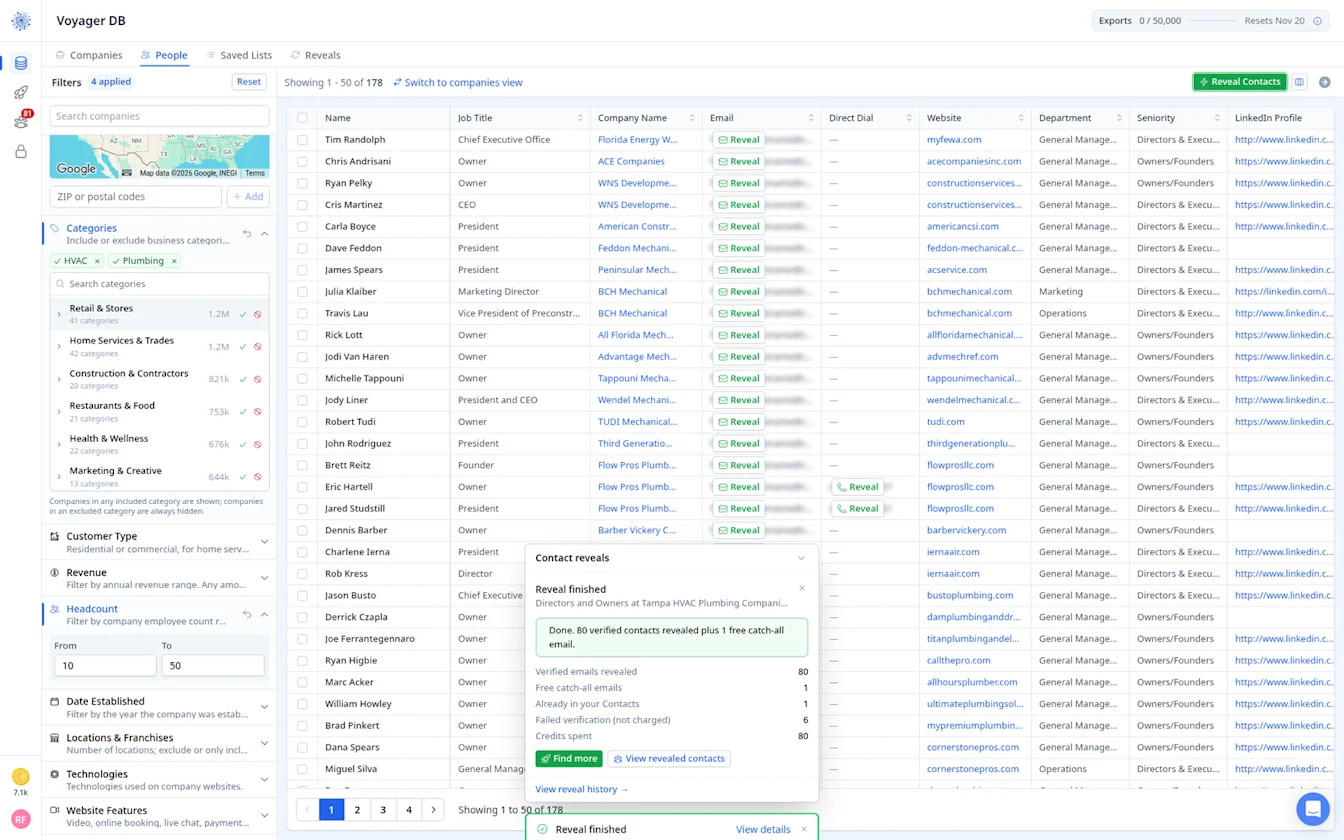
Task: Open View reveal history link
Action: click(x=582, y=789)
